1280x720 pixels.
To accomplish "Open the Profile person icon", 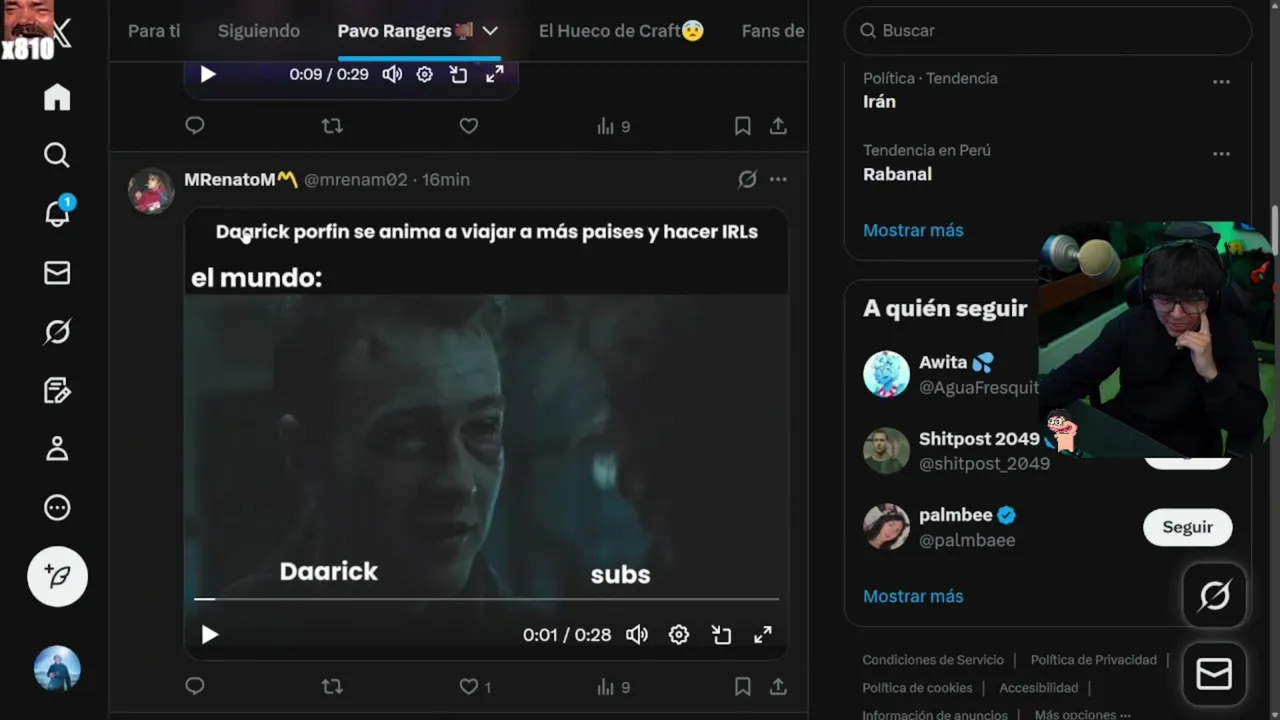I will [57, 448].
